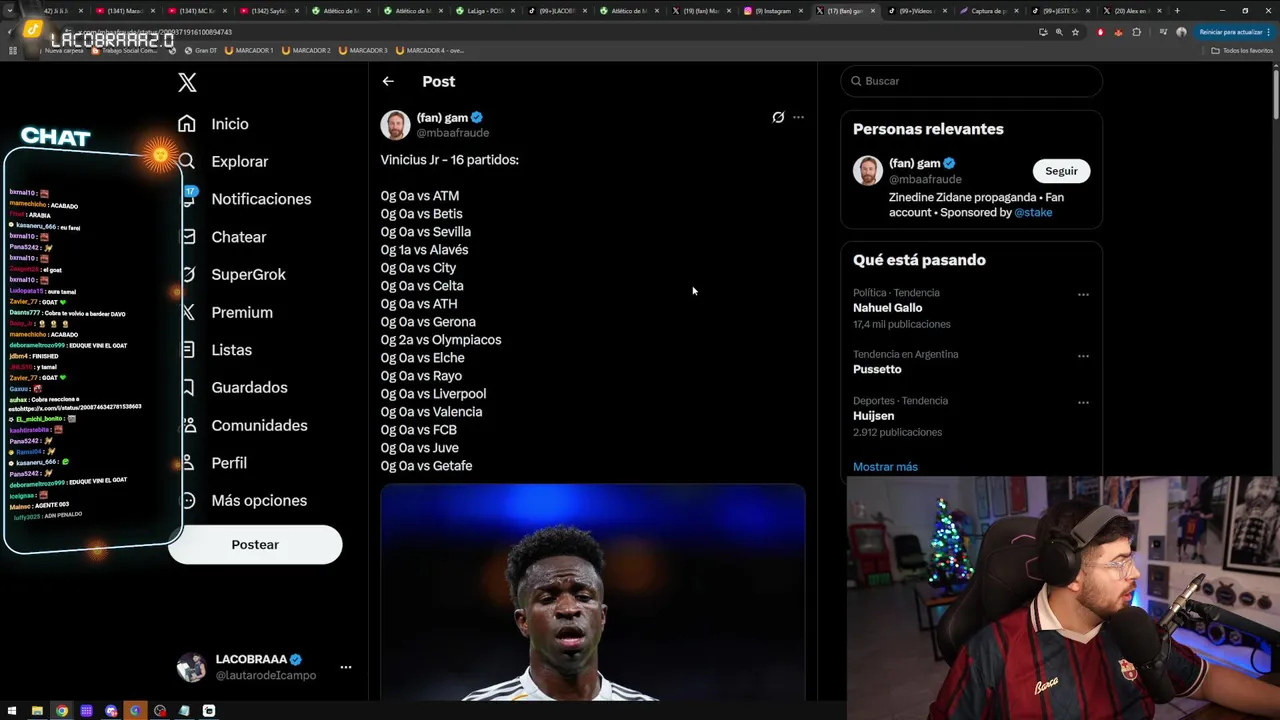This screenshot has height=720, width=1280.
Task: Open more options for Pussetto trend
Action: (1083, 356)
